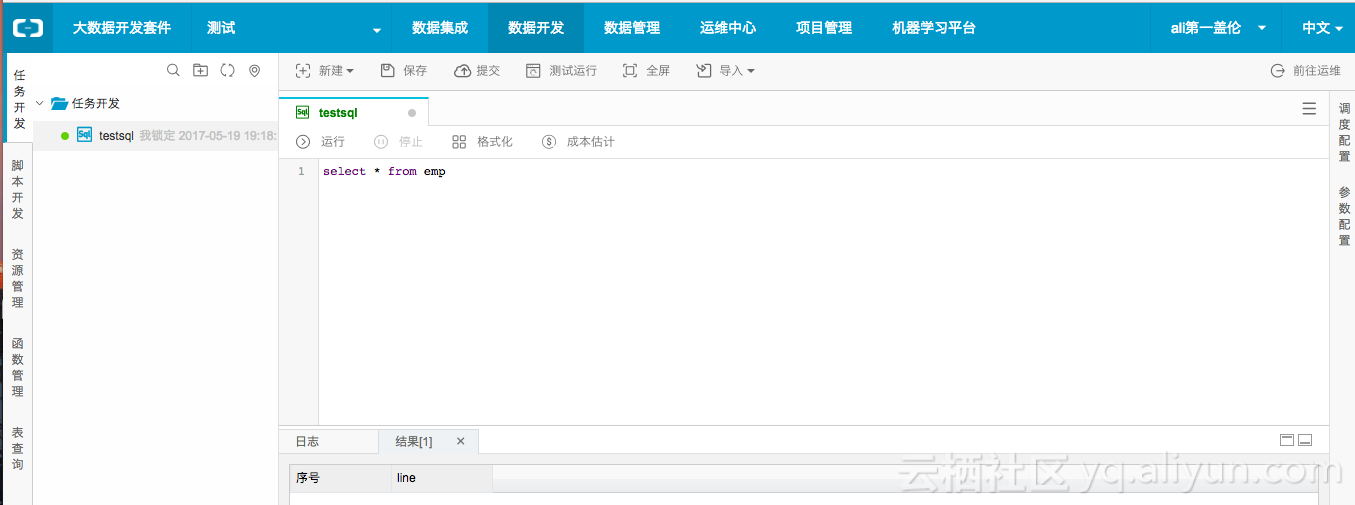Select the testsql editor tab

353,112
